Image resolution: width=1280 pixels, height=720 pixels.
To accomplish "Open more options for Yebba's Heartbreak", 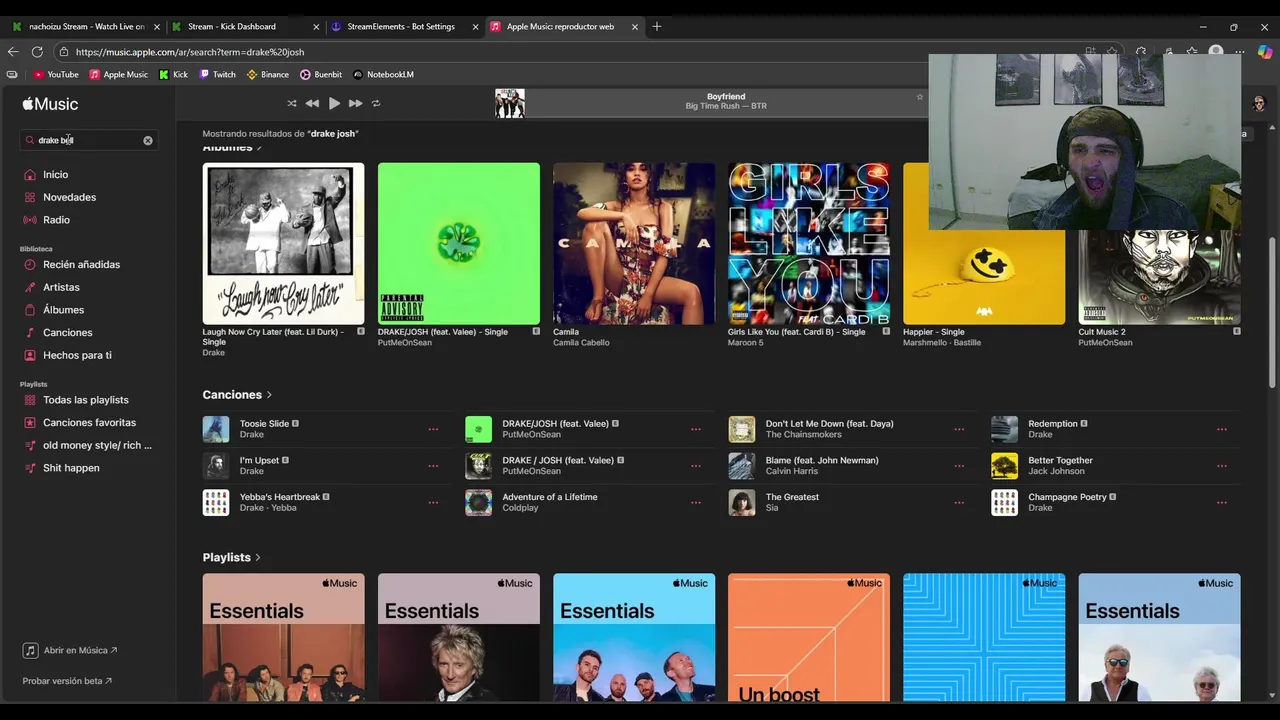I will pyautogui.click(x=433, y=503).
